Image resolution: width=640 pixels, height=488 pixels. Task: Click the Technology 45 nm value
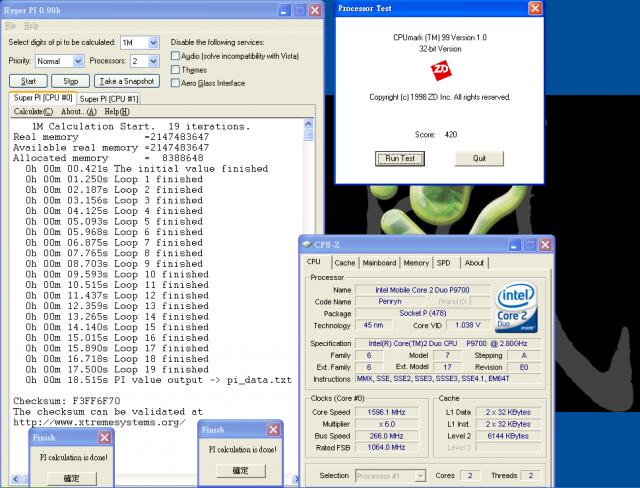[373, 325]
